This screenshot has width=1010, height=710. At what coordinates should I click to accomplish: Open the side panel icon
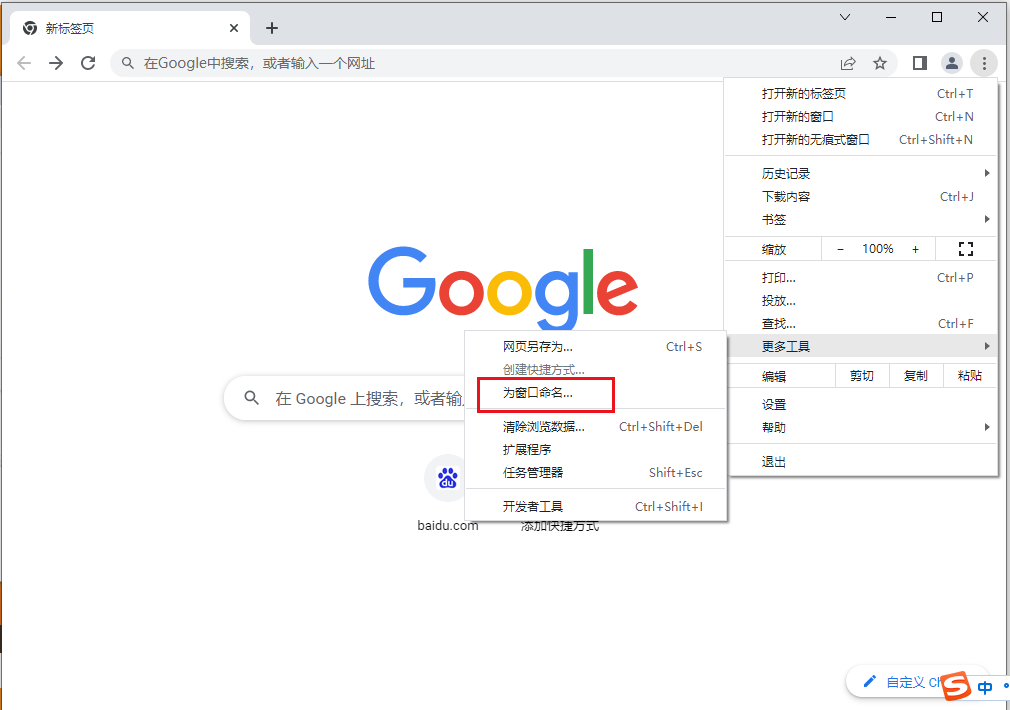(920, 62)
